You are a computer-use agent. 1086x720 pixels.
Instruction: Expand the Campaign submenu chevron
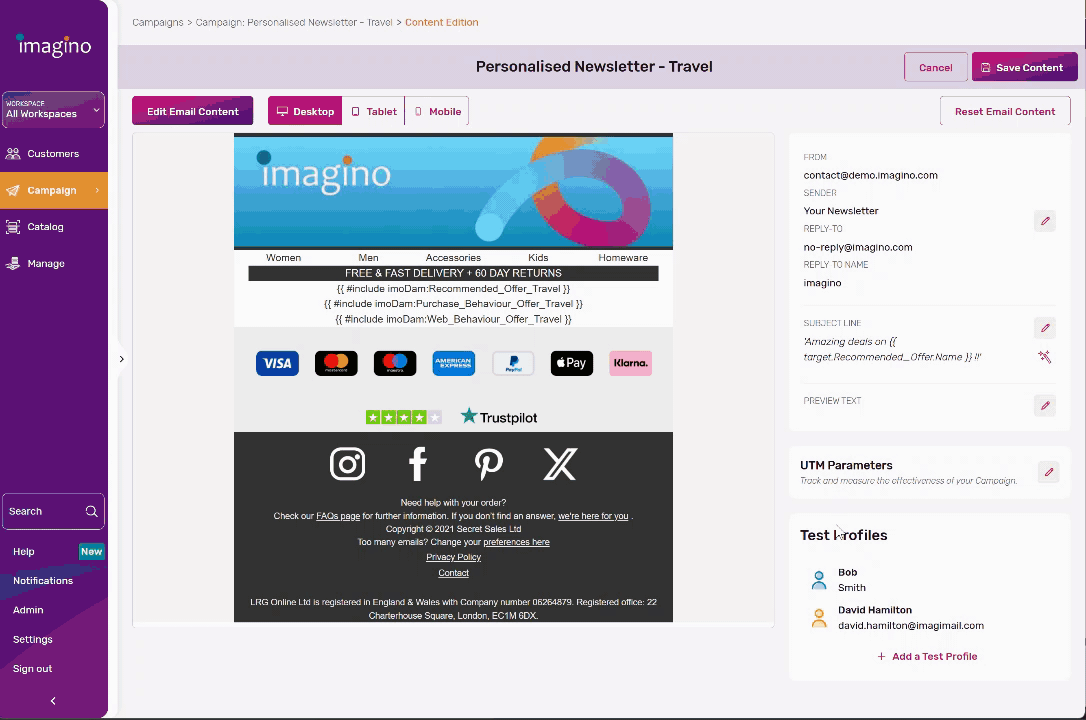pyautogui.click(x=97, y=190)
